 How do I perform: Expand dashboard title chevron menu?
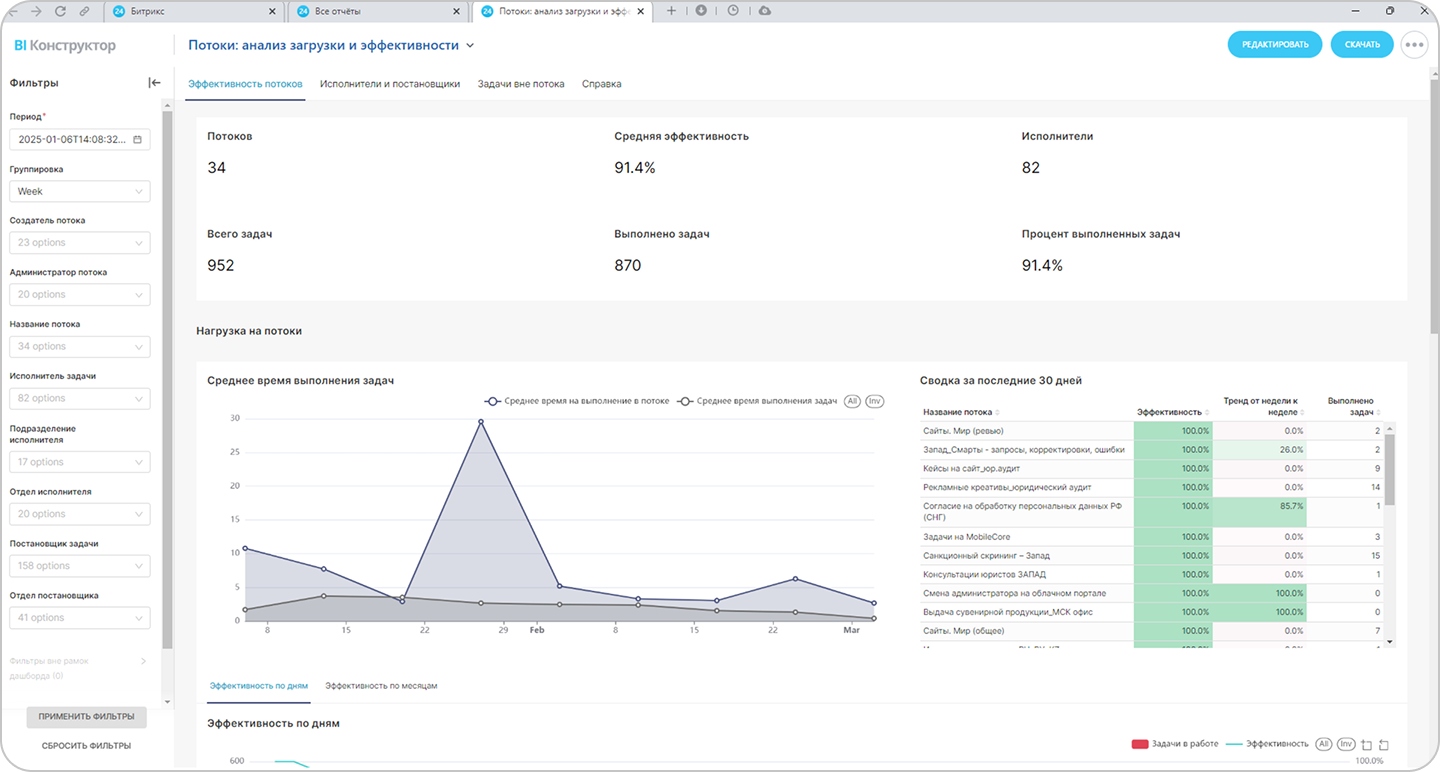[x=470, y=46]
